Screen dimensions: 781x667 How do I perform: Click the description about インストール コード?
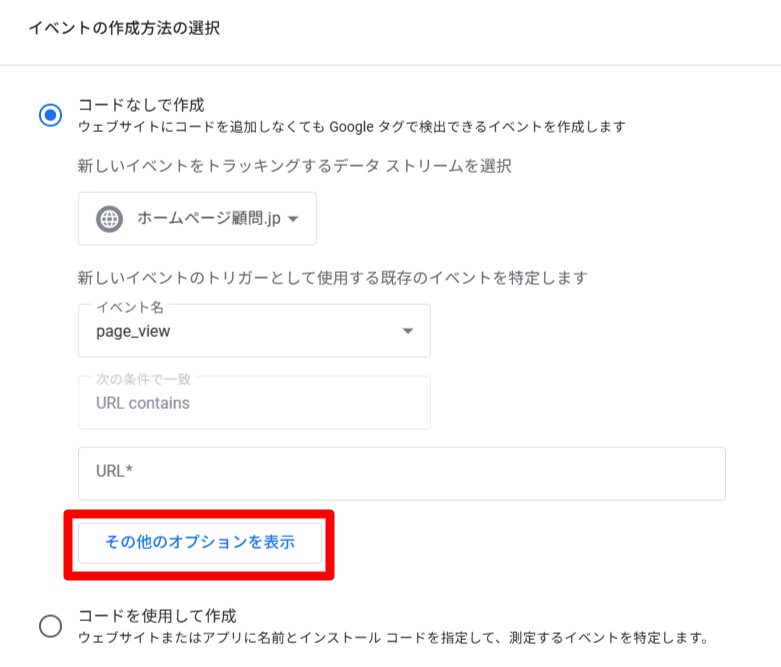point(392,637)
